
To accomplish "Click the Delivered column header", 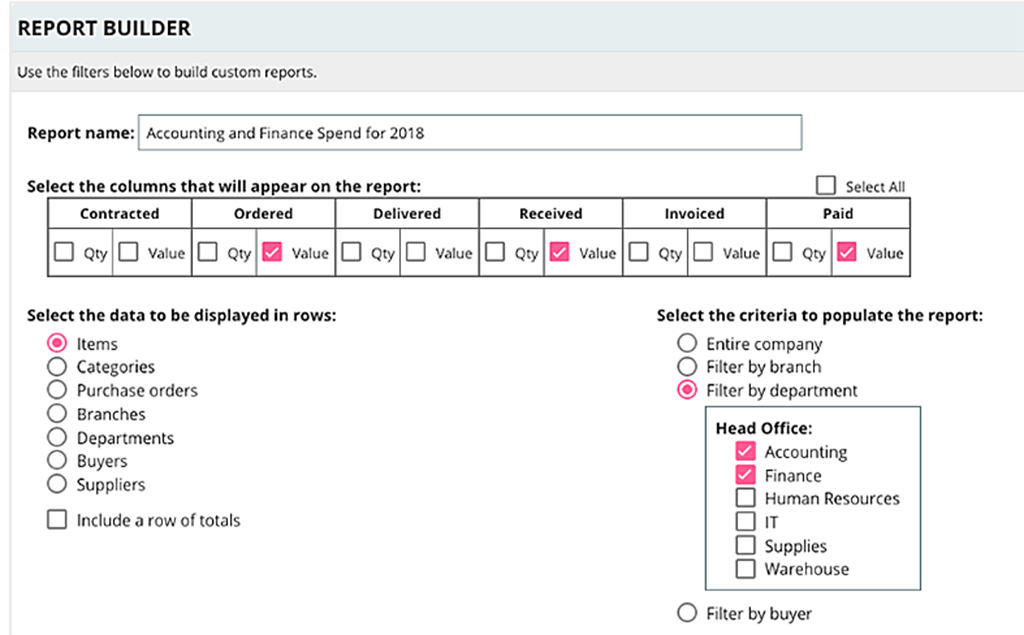I will click(x=407, y=214).
